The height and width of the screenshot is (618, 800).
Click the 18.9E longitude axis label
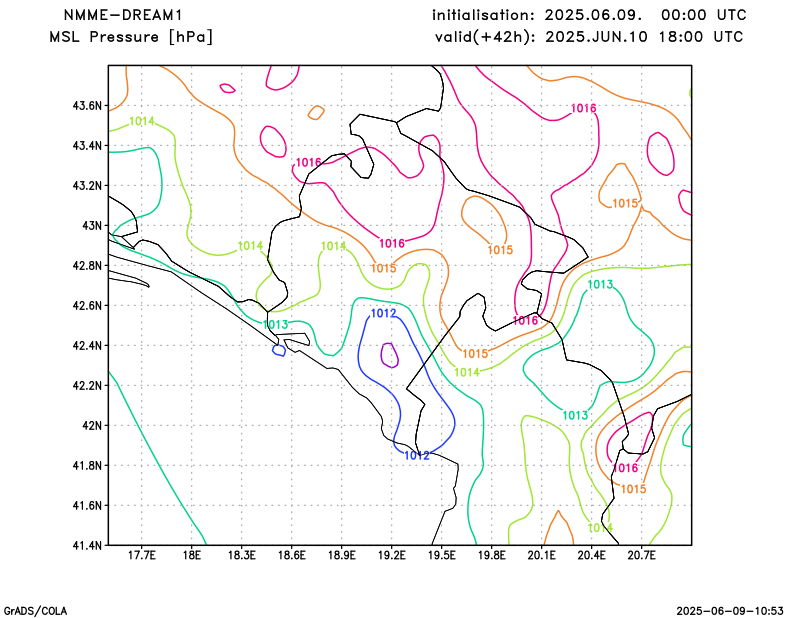(342, 555)
